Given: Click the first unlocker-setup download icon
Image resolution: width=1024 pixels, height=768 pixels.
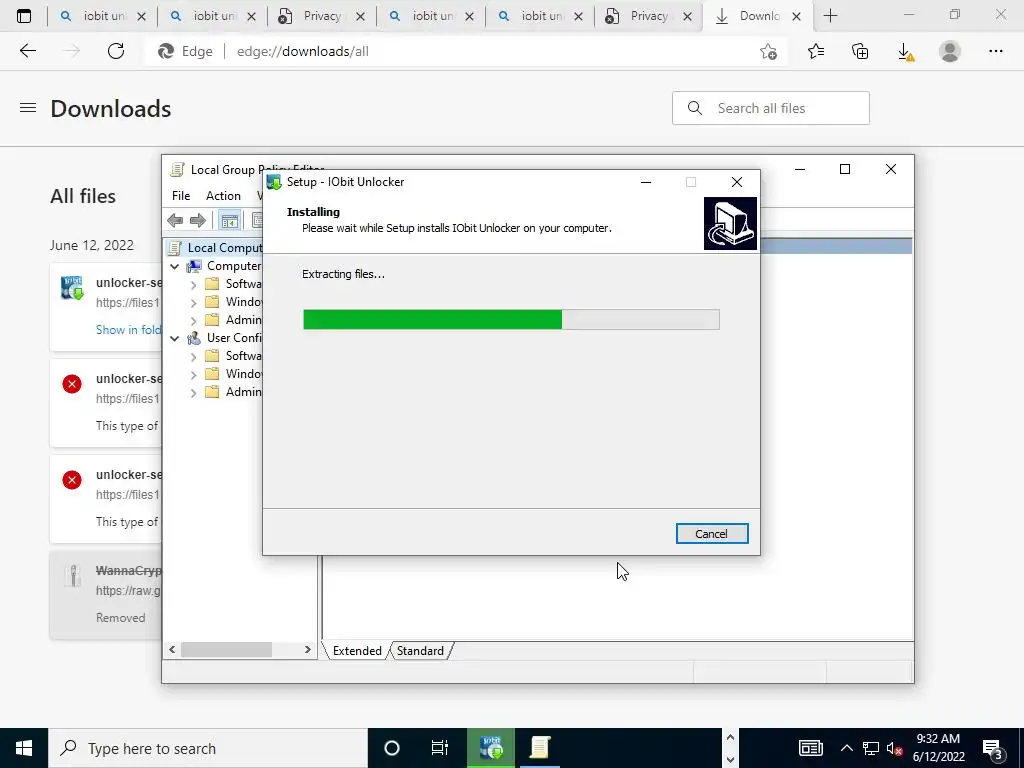Looking at the screenshot, I should click(72, 288).
